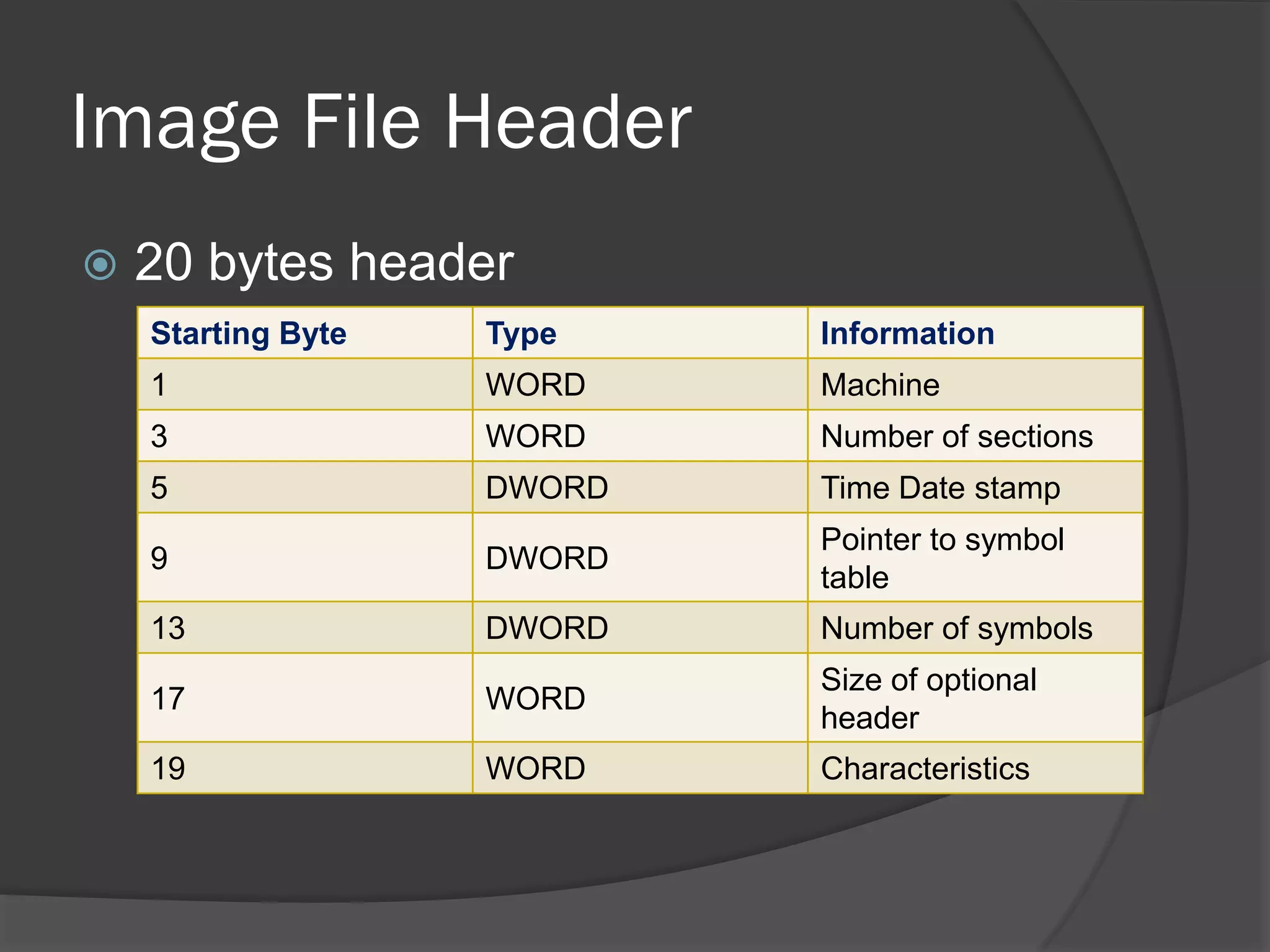The image size is (1270, 952).
Task: Click the 'Type' column header
Action: (640, 333)
